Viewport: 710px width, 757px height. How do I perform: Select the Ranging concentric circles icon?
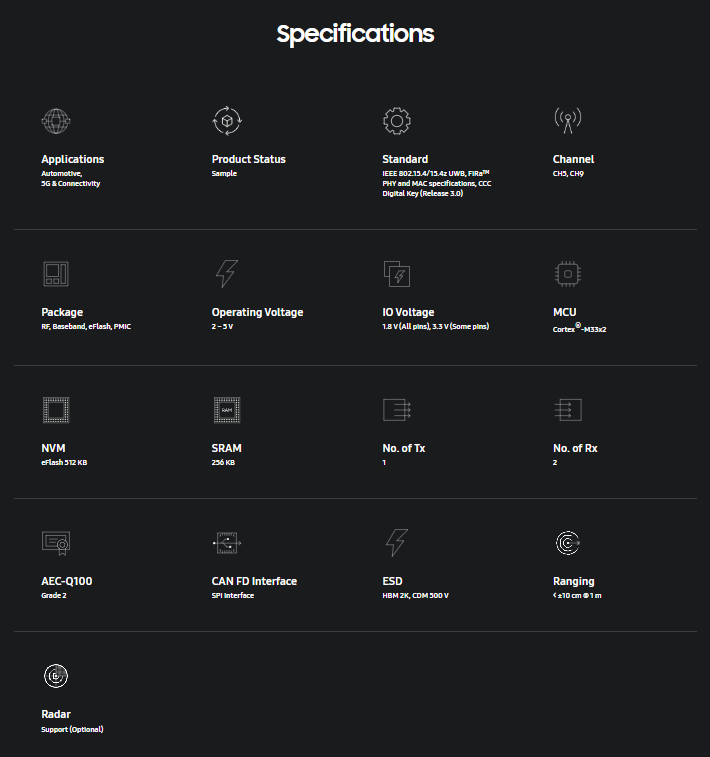(x=568, y=543)
